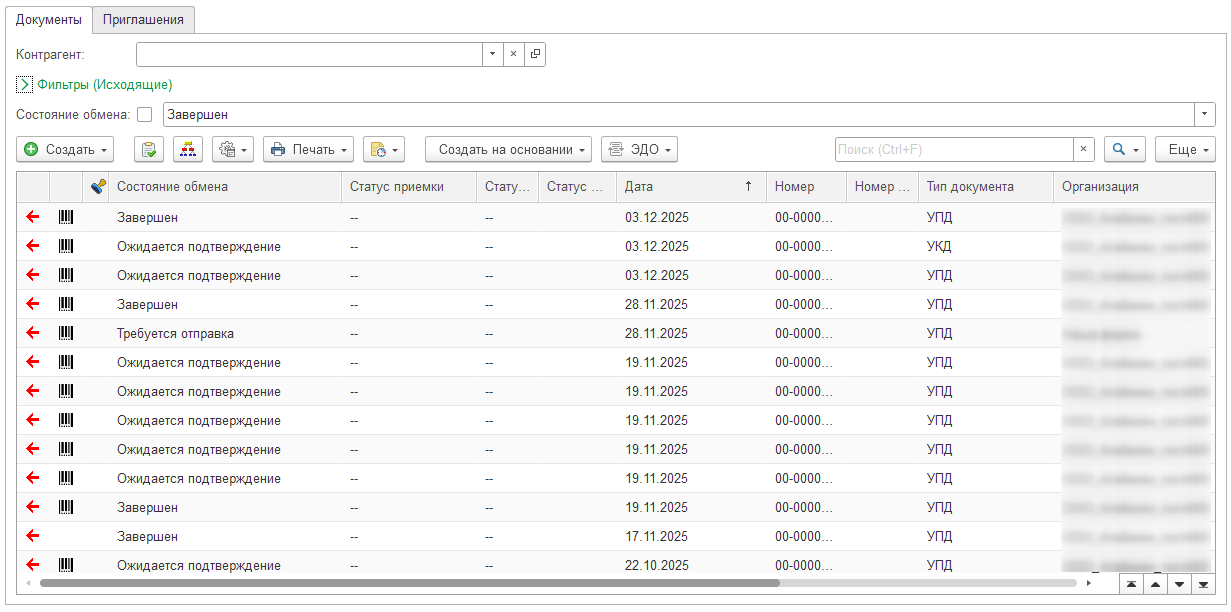Click the Еще button
Image resolution: width=1231 pixels, height=612 pixels.
[x=1185, y=150]
